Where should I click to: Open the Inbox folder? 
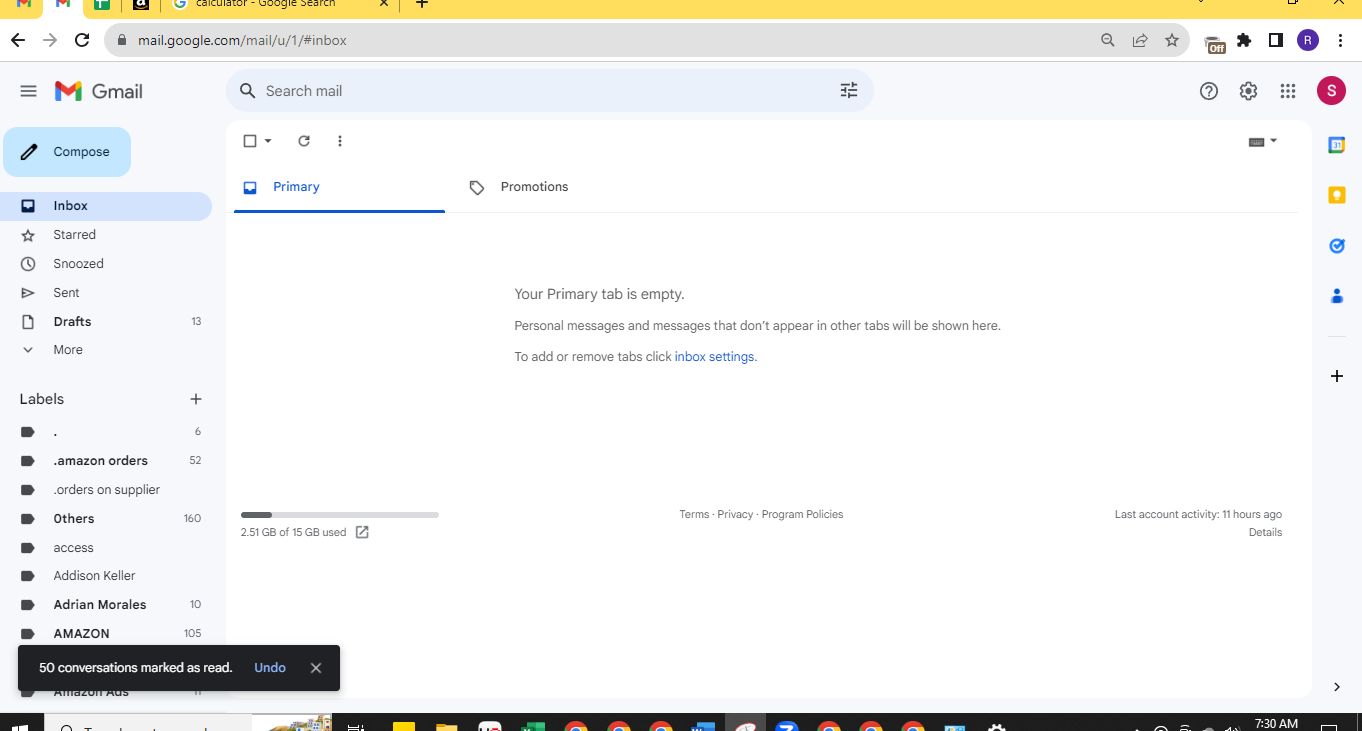106,206
